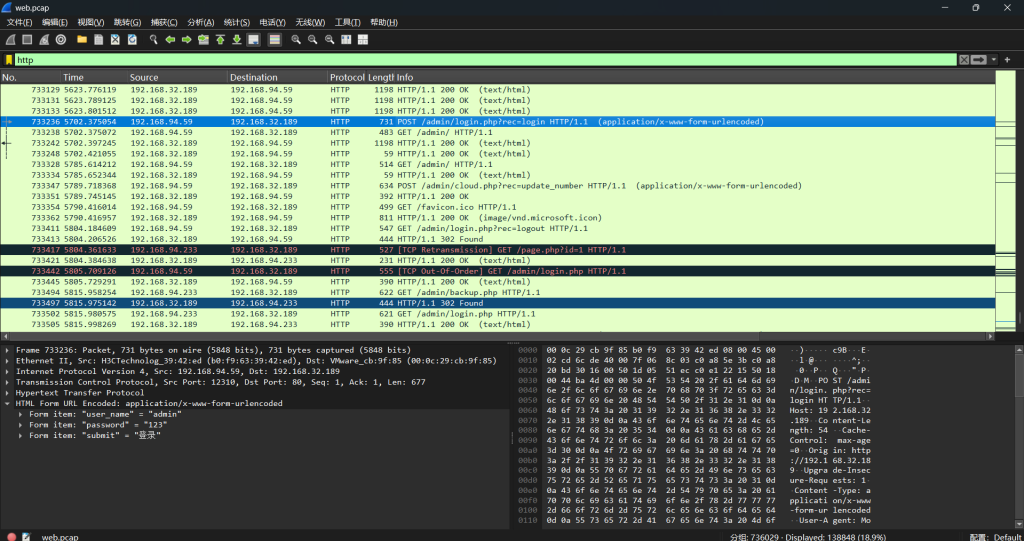Go to the previous packet using green left arrow
Image resolution: width=1024 pixels, height=541 pixels.
point(170,40)
